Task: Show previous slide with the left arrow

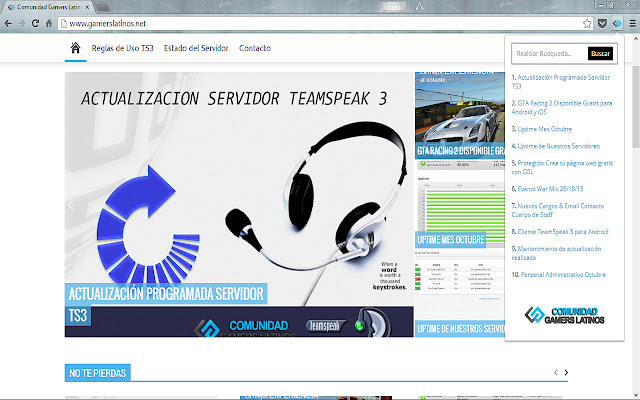Action: [x=71, y=205]
